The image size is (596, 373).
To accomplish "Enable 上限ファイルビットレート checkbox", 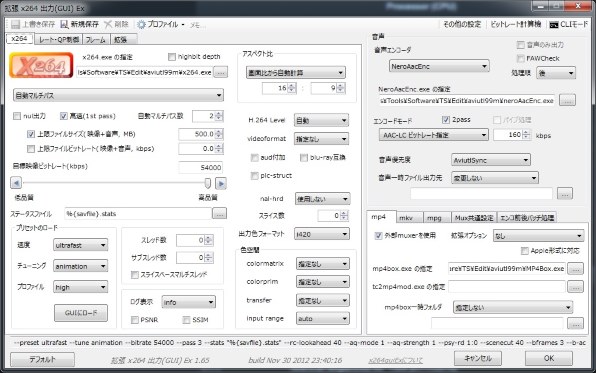I will [x=31, y=149].
